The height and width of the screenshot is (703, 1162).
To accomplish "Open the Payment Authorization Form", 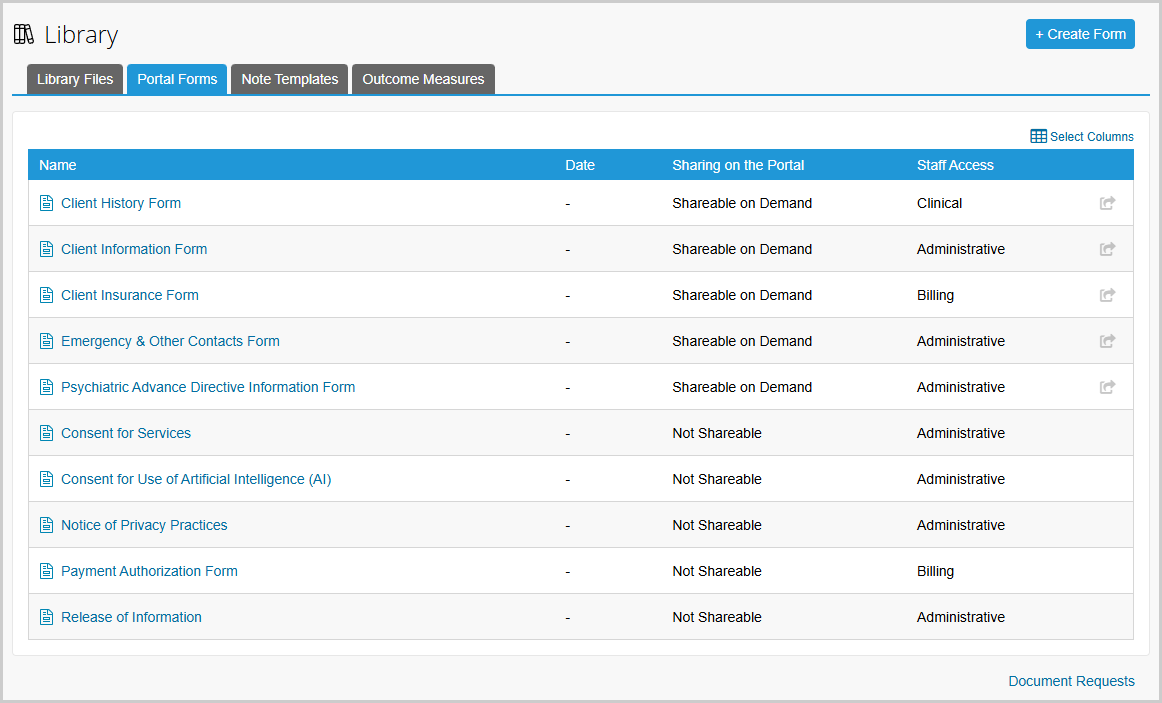I will tap(149, 571).
